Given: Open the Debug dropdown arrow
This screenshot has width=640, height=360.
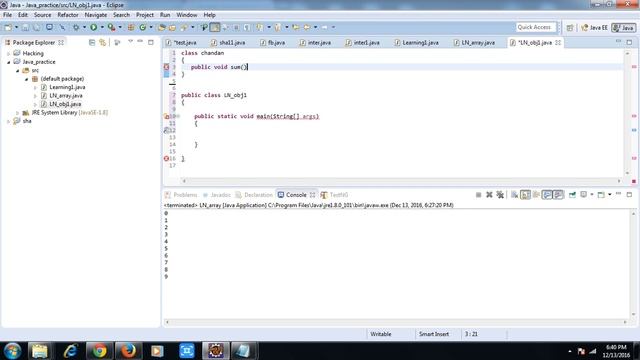Looking at the screenshot, I should click(84, 27).
